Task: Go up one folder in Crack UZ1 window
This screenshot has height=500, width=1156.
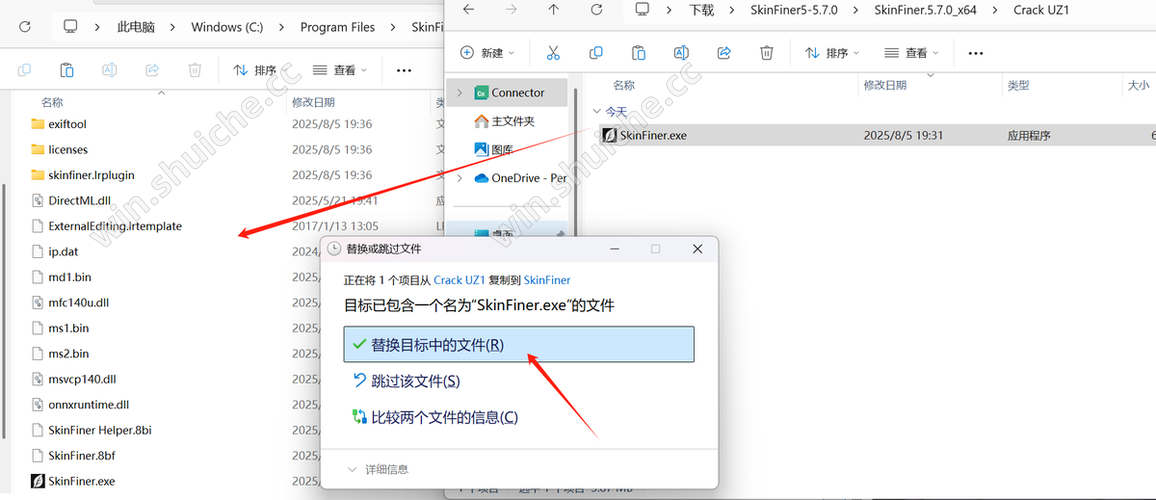Action: 554,10
